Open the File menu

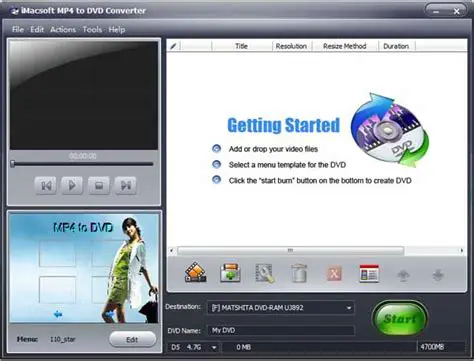click(18, 29)
